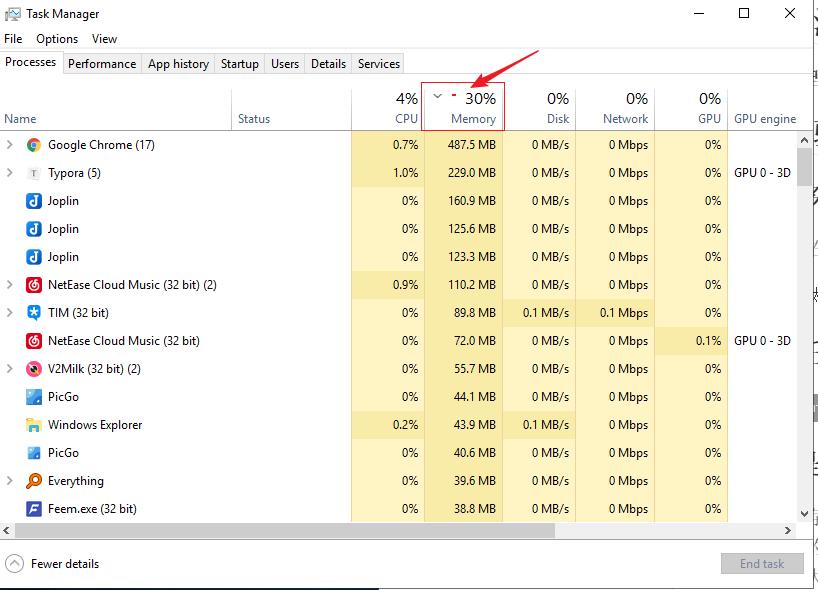818x590 pixels.
Task: Click the Windows Explorer folder icon
Action: [x=33, y=425]
